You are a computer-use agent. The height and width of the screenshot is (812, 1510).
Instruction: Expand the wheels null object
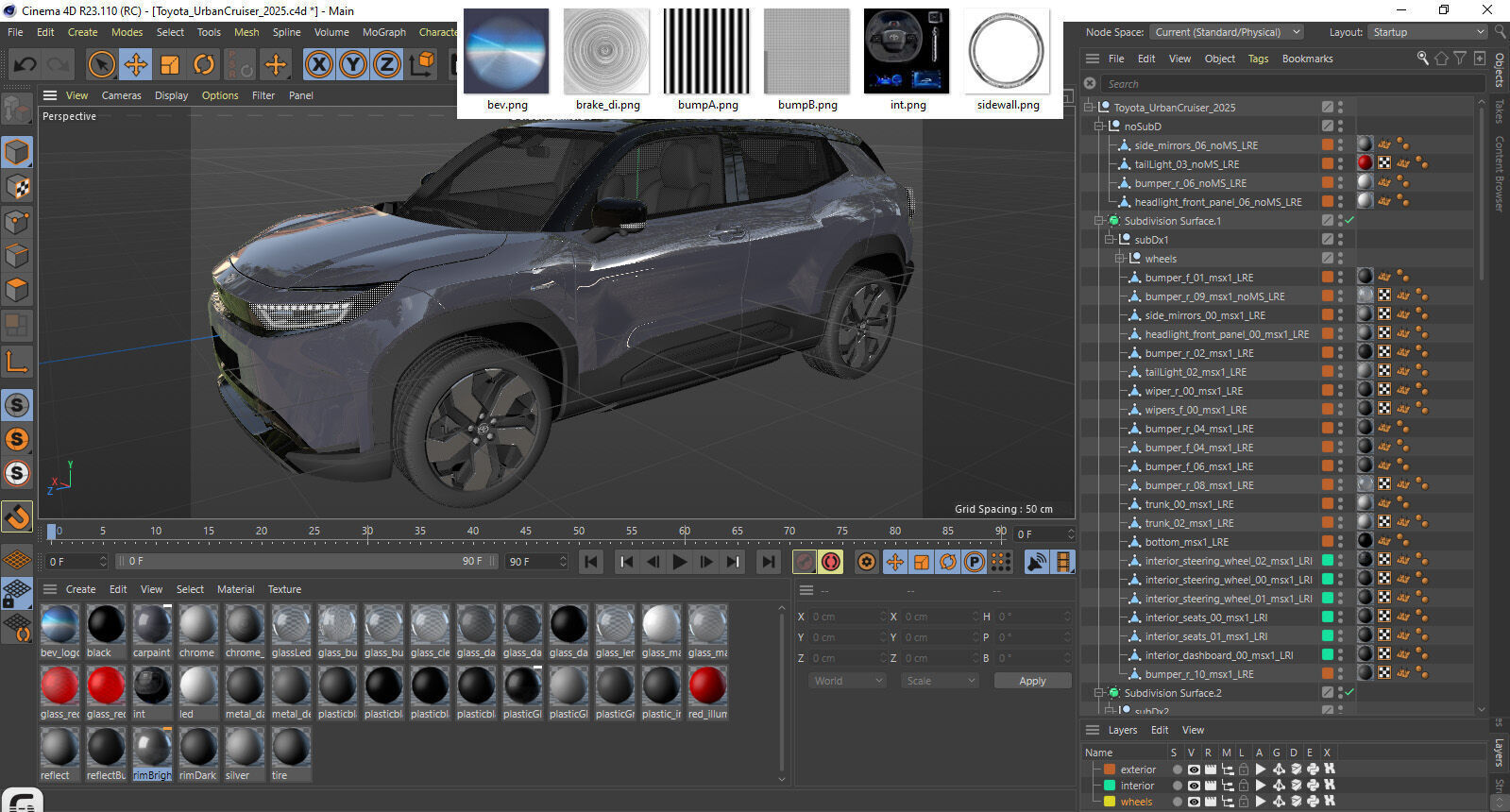click(x=1120, y=258)
